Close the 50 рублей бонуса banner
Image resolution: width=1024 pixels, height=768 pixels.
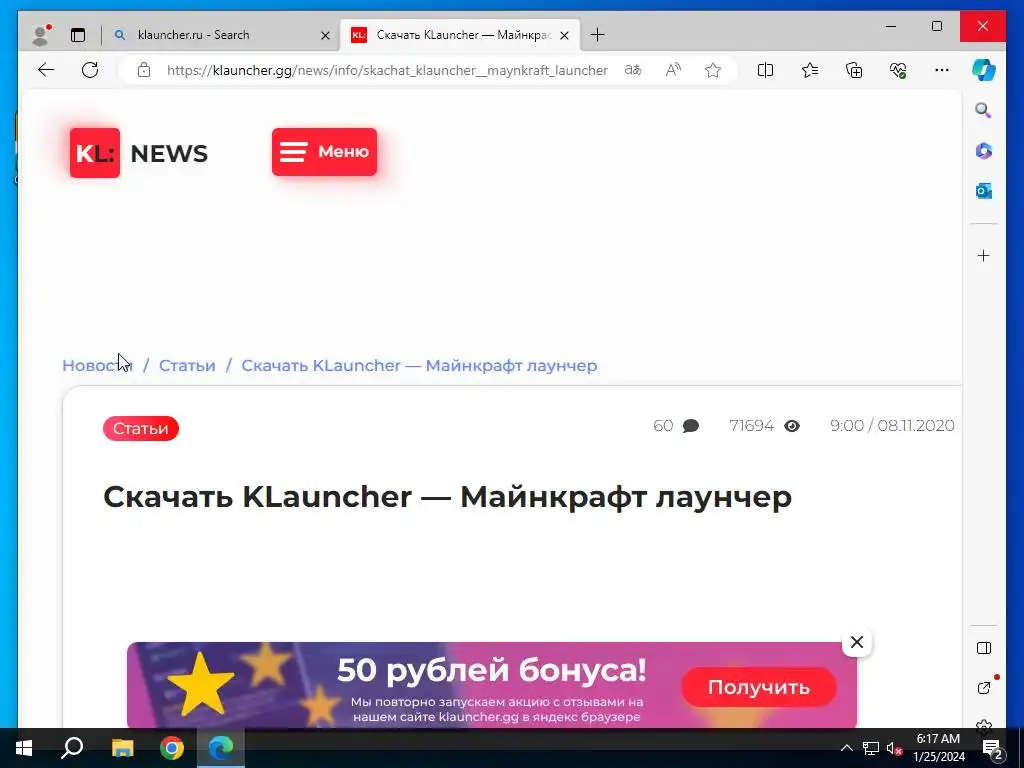click(x=857, y=642)
